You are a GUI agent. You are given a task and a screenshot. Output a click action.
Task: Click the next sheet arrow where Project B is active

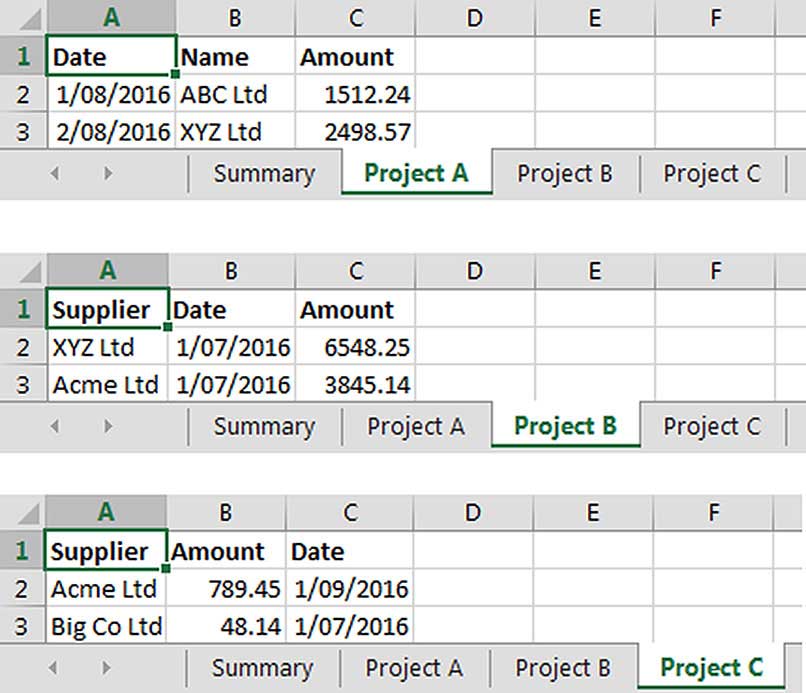point(107,426)
